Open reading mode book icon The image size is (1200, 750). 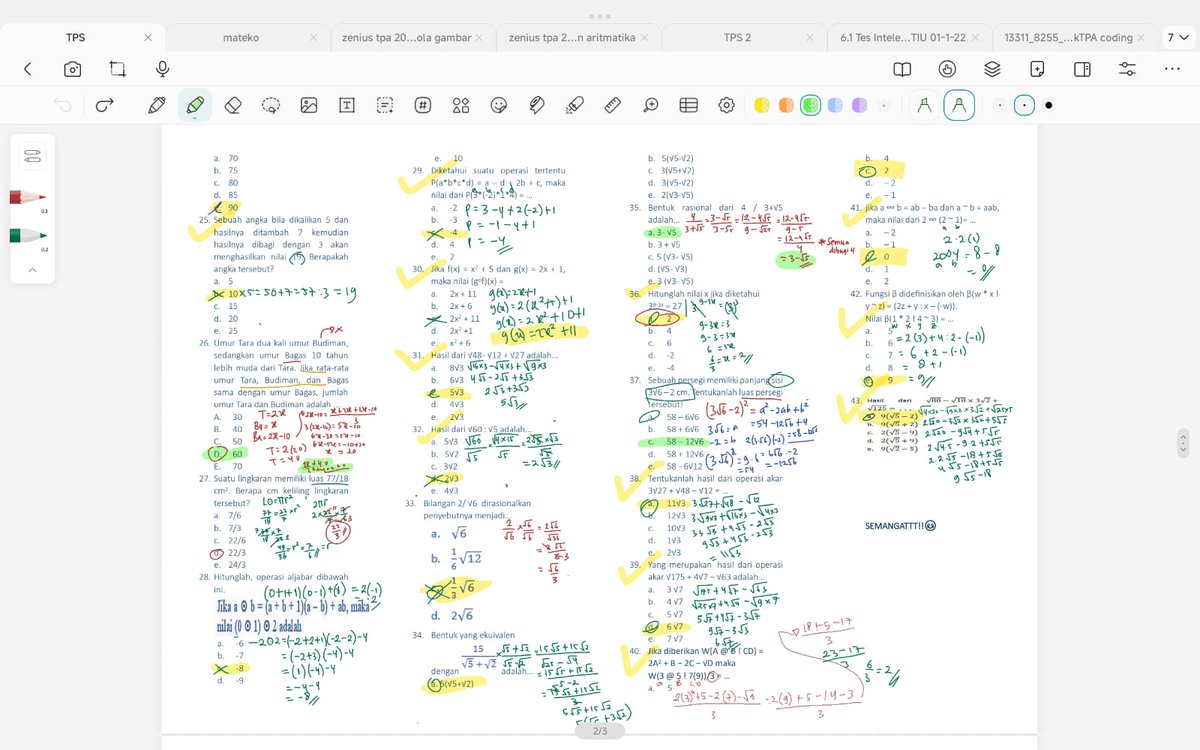point(902,69)
